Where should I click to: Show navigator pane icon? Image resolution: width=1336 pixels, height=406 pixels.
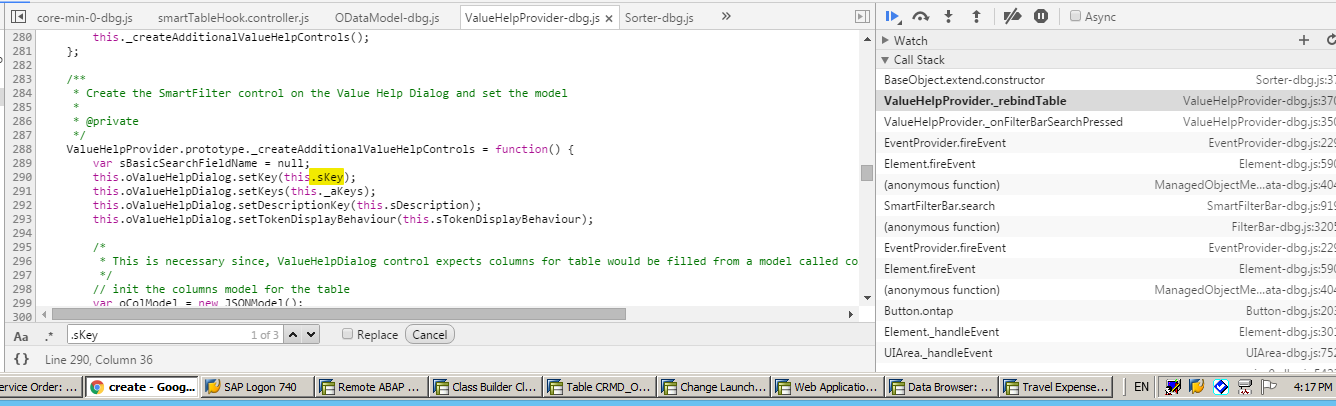tap(17, 17)
